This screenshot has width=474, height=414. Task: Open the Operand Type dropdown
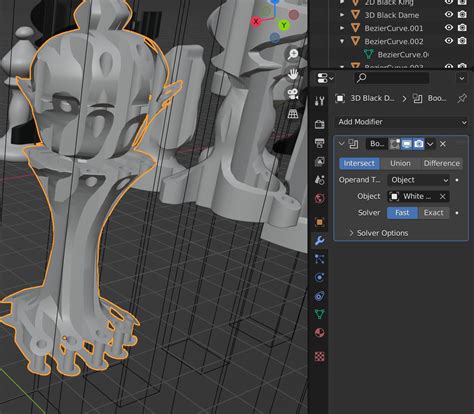tap(418, 180)
